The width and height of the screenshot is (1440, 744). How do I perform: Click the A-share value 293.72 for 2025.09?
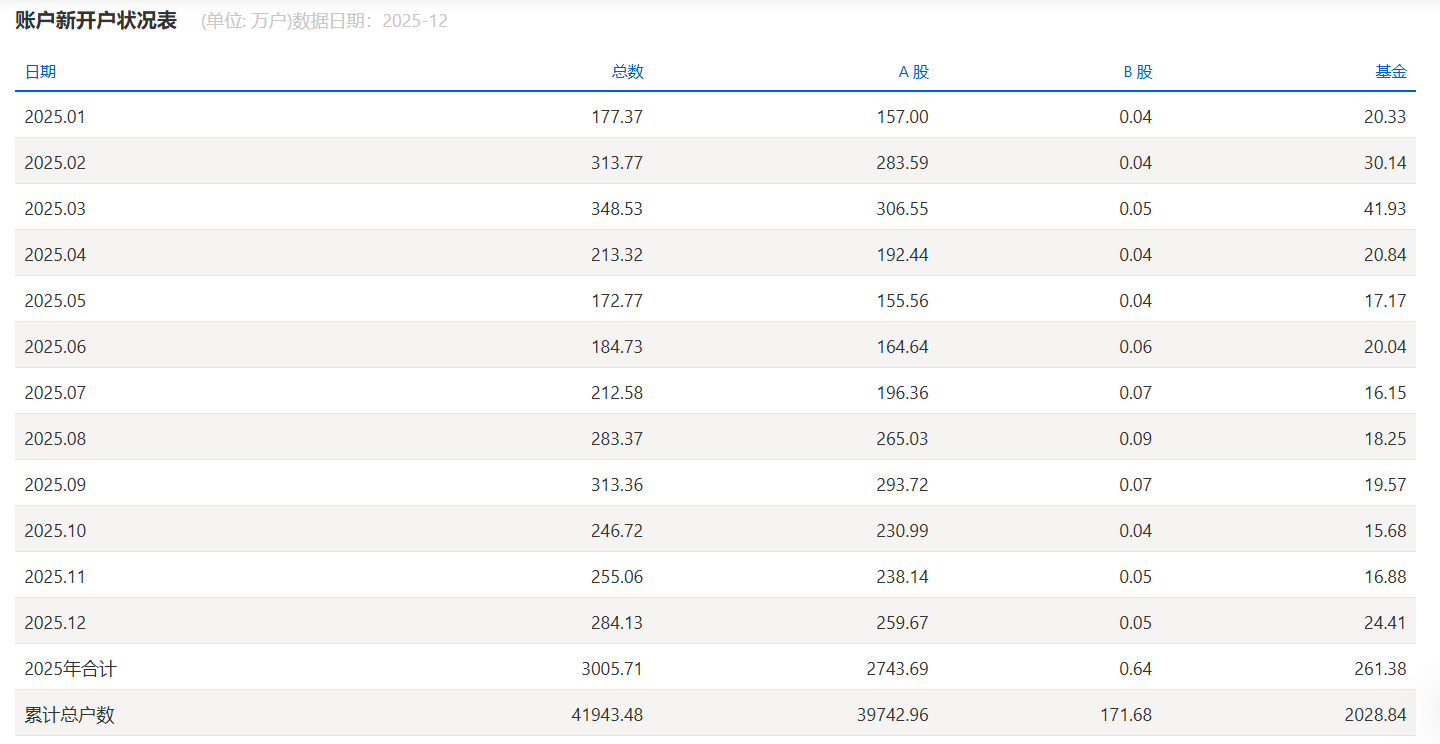point(903,484)
